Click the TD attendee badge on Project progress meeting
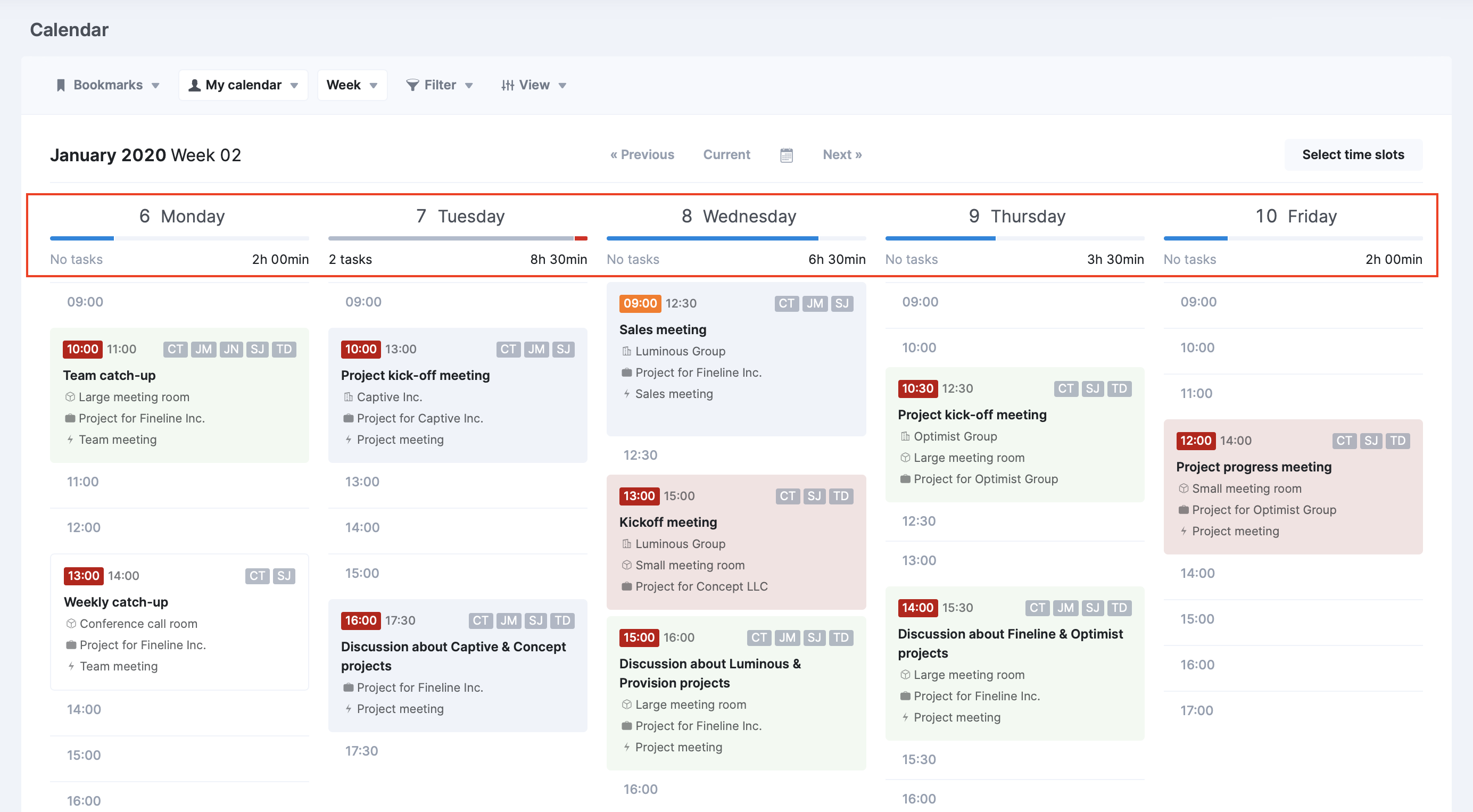Image resolution: width=1473 pixels, height=812 pixels. (x=1397, y=440)
